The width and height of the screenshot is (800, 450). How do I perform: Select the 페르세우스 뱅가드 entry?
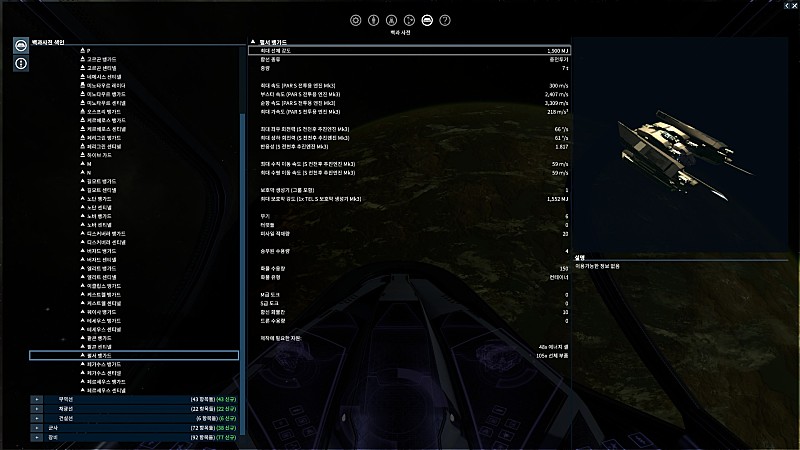(x=106, y=382)
